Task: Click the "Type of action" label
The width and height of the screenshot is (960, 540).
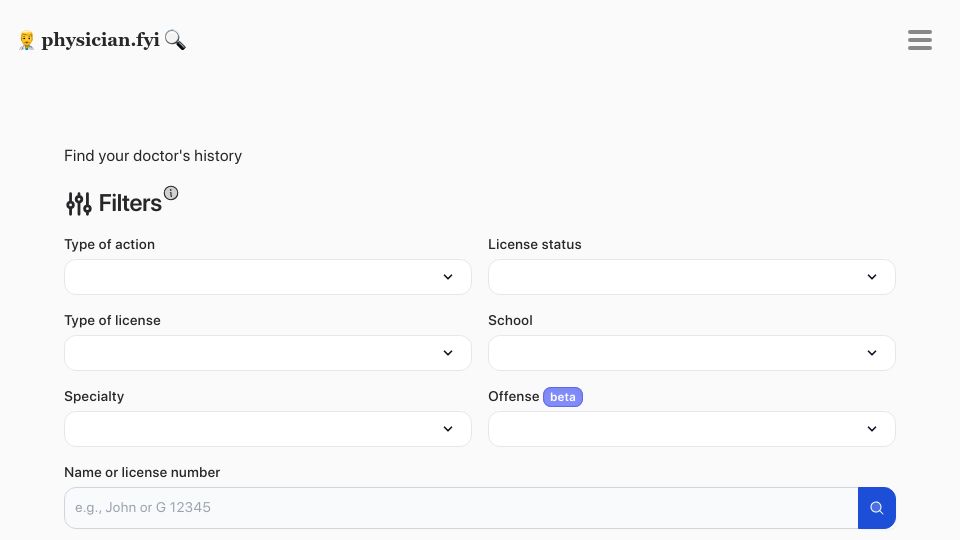Action: [x=110, y=244]
